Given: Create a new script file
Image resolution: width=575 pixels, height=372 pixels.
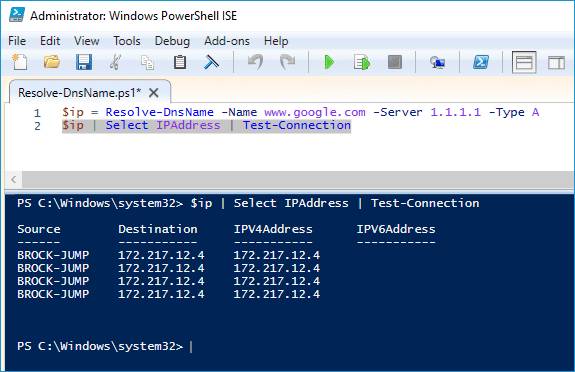Looking at the screenshot, I should click(x=19, y=62).
